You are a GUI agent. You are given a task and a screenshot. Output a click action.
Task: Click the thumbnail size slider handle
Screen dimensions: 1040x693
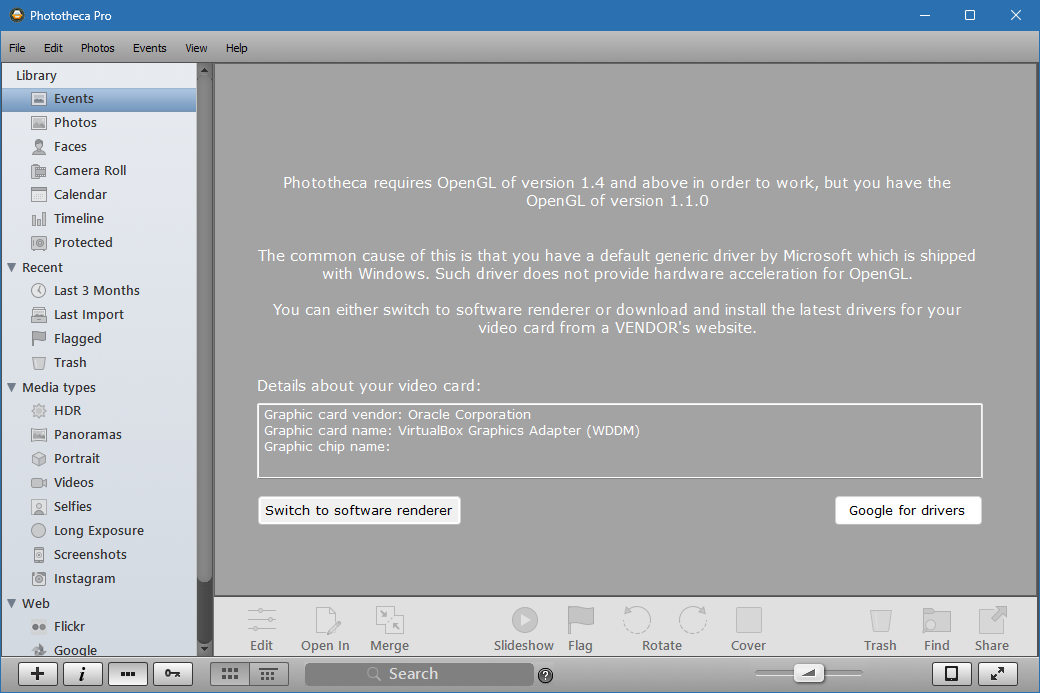809,673
